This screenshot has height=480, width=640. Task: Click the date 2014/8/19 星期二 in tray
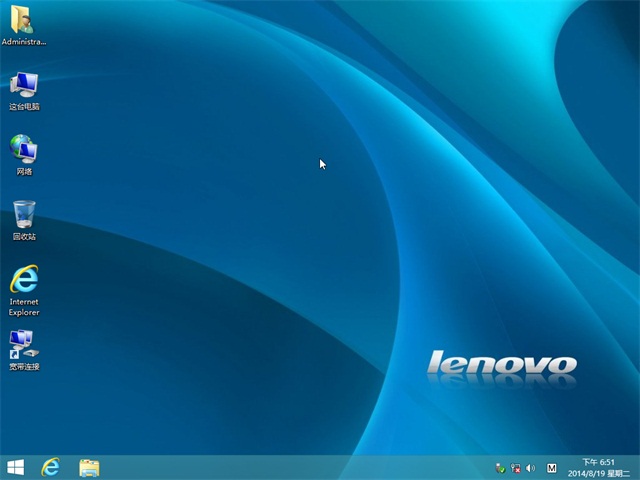coord(596,473)
